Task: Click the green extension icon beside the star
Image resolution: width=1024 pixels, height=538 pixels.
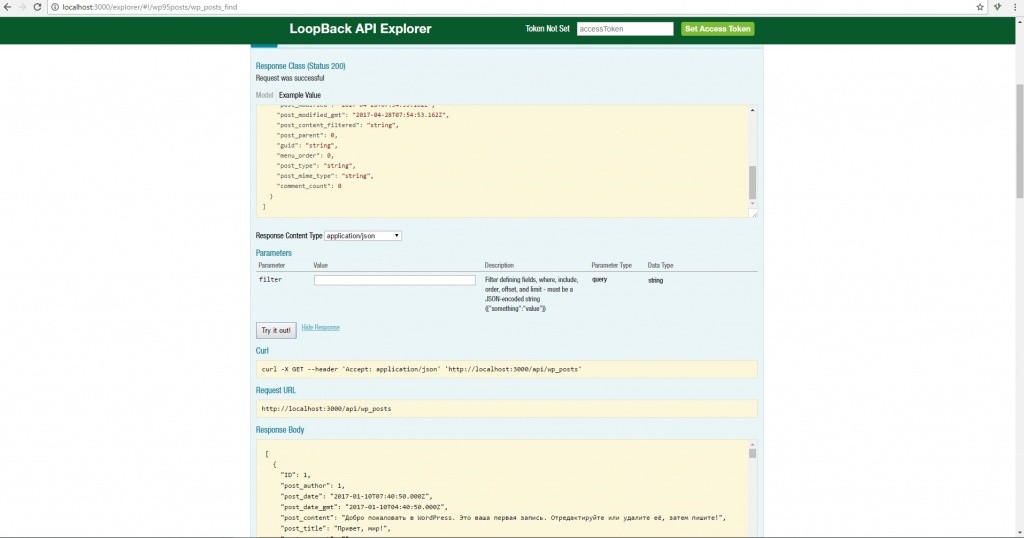Action: (997, 7)
